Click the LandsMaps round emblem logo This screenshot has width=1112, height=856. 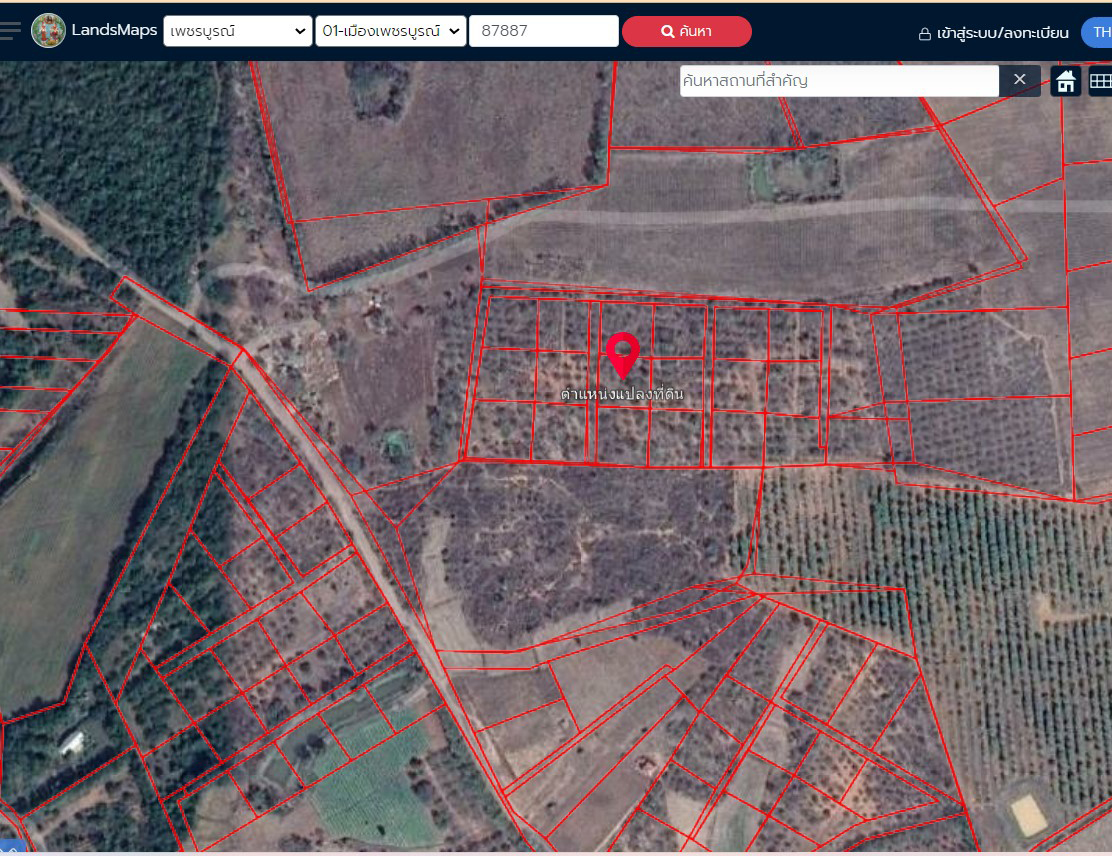click(48, 31)
